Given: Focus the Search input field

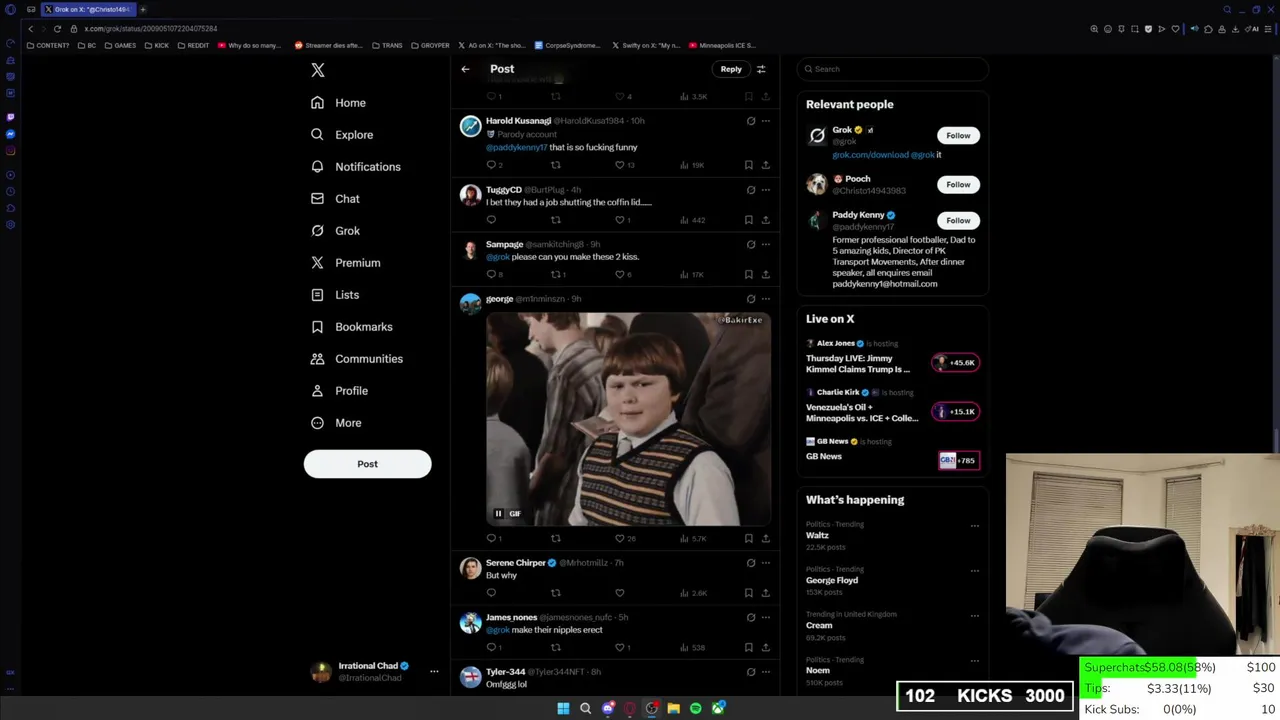Looking at the screenshot, I should pyautogui.click(x=893, y=69).
